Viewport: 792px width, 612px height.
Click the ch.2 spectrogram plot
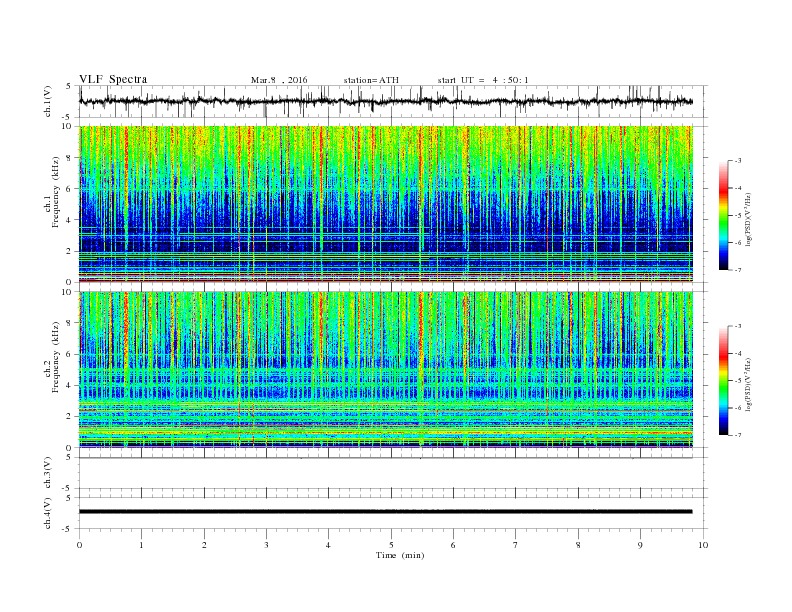(385, 369)
